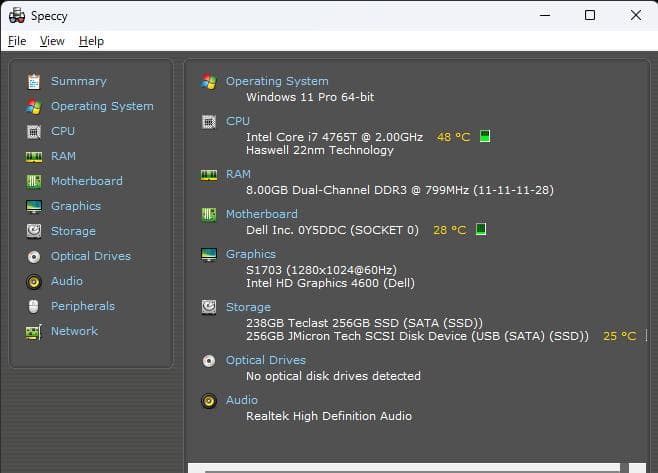The height and width of the screenshot is (473, 658).
Task: Click the Operating System Windows flag sidebar icon
Action: coord(34,106)
